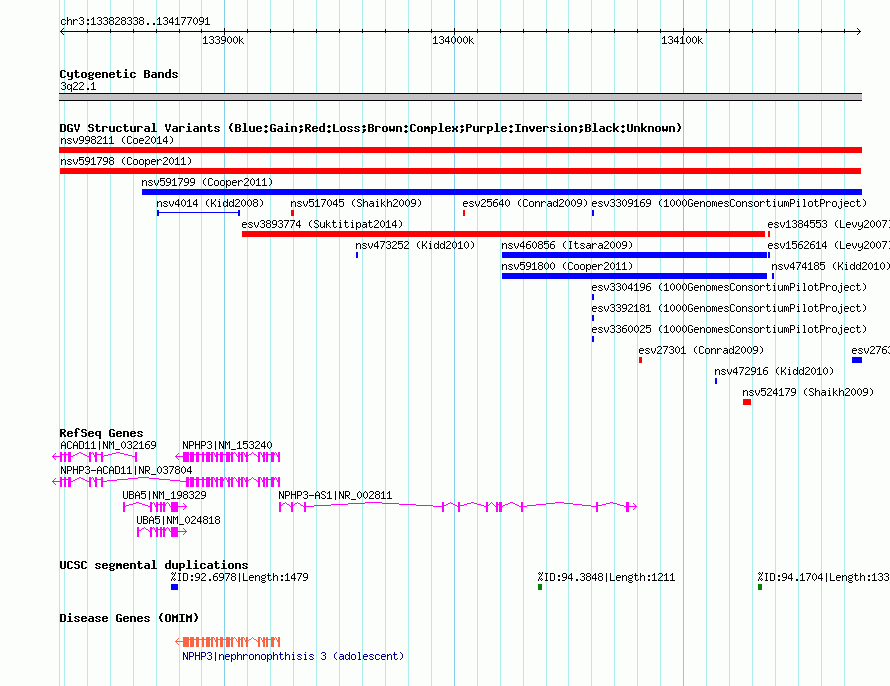Open the esv3309169 (1000GenomesConsortiumPilotProject) label
The image size is (890, 686).
click(x=729, y=203)
